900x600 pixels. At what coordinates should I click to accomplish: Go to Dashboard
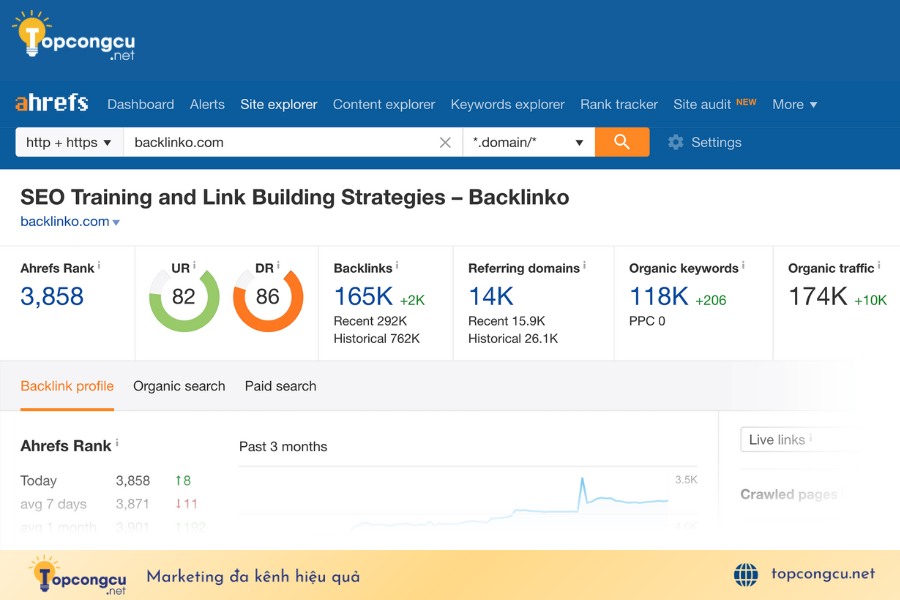[141, 104]
